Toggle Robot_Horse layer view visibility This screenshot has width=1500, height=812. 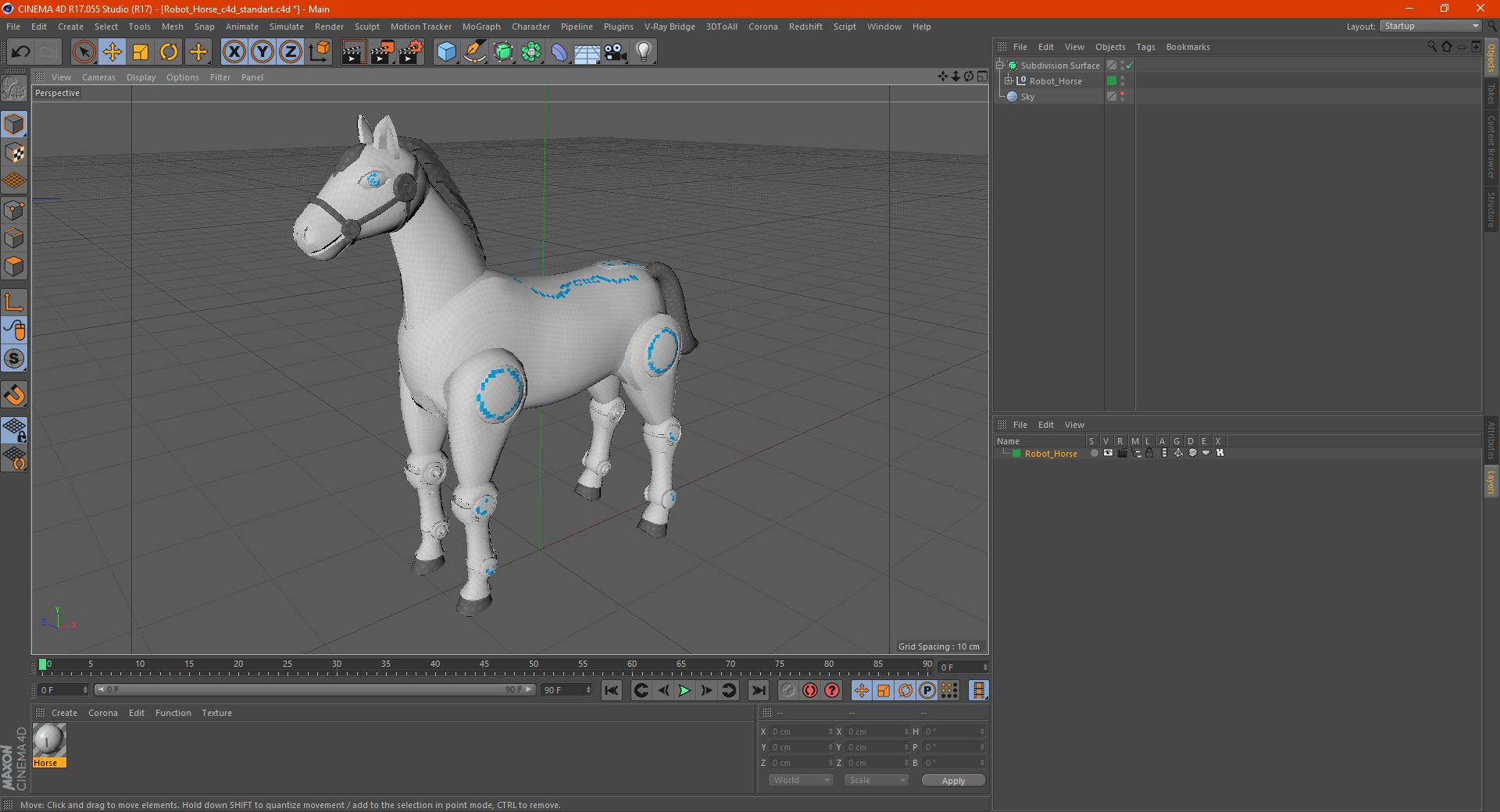pyautogui.click(x=1108, y=453)
